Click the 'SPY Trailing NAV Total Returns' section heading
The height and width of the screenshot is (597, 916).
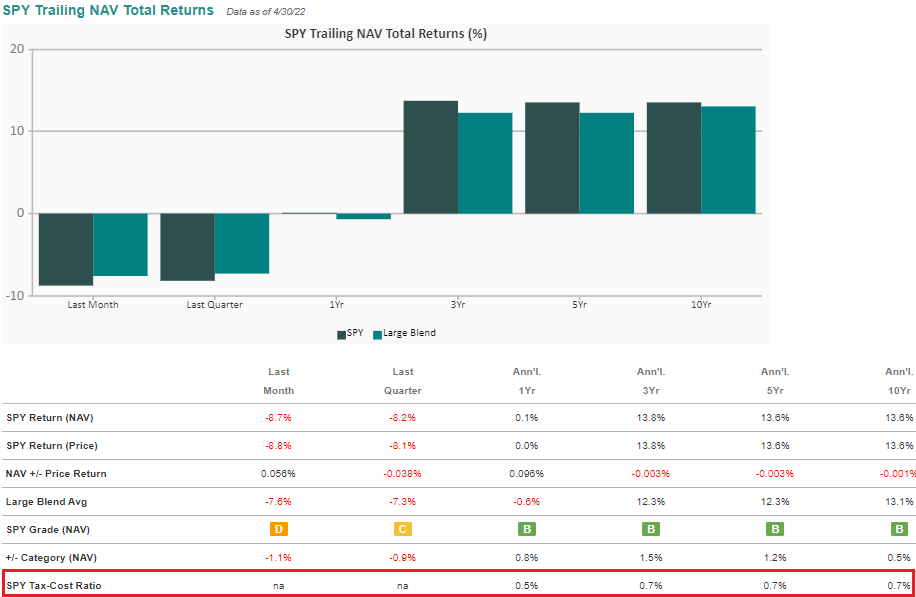[108, 11]
